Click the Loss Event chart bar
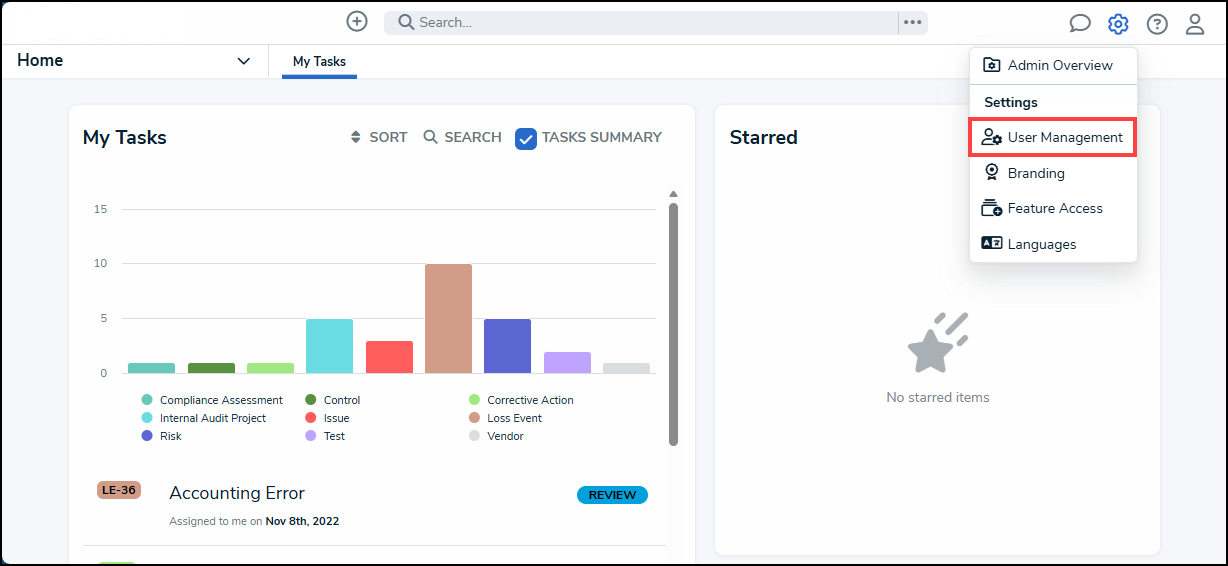Viewport: 1228px width, 566px height. (448, 318)
